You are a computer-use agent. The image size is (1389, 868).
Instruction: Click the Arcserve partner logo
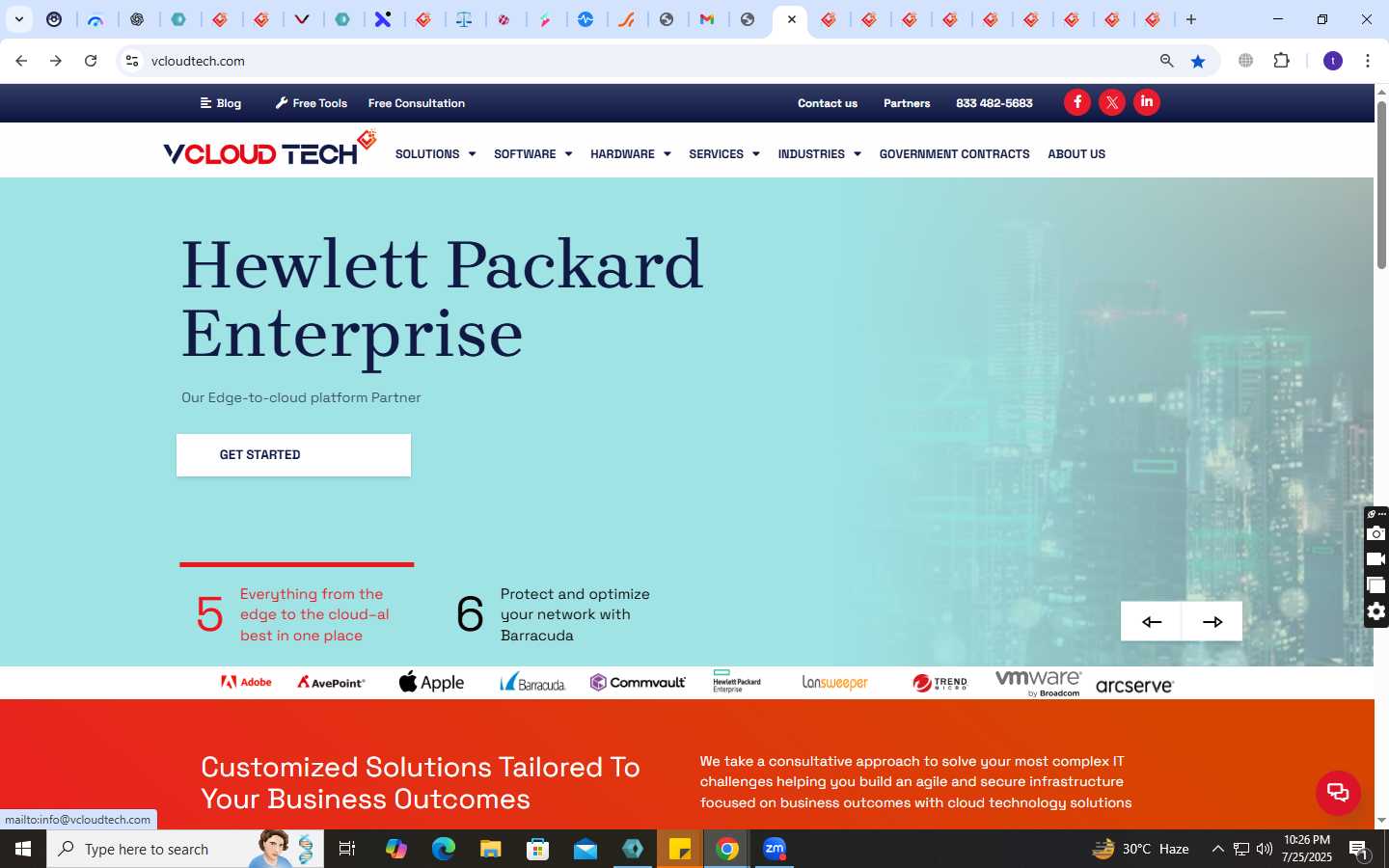click(1134, 686)
